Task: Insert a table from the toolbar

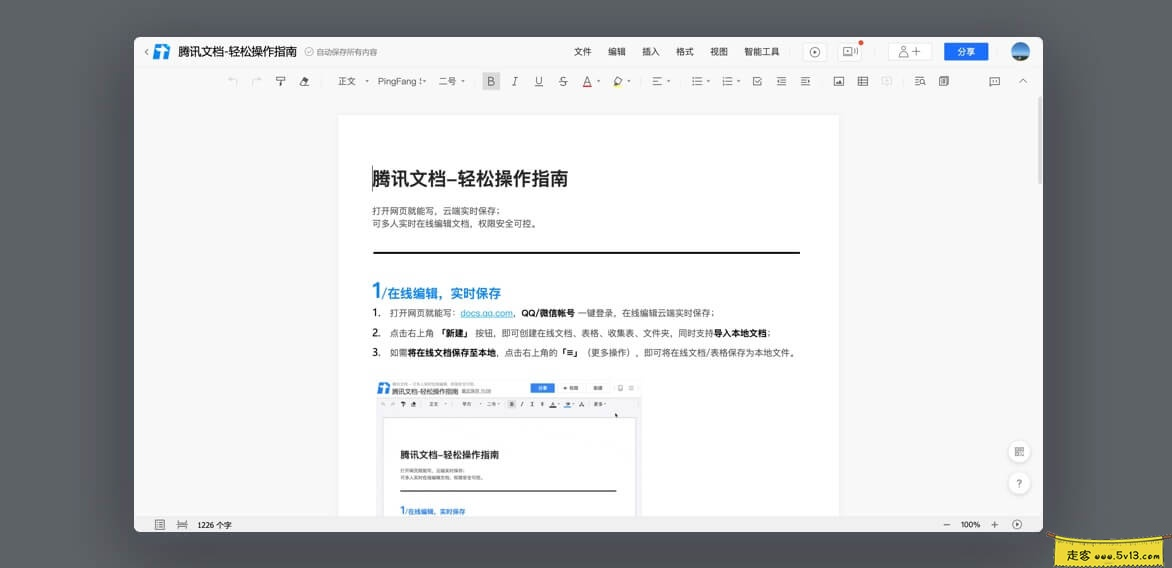Action: tap(863, 81)
